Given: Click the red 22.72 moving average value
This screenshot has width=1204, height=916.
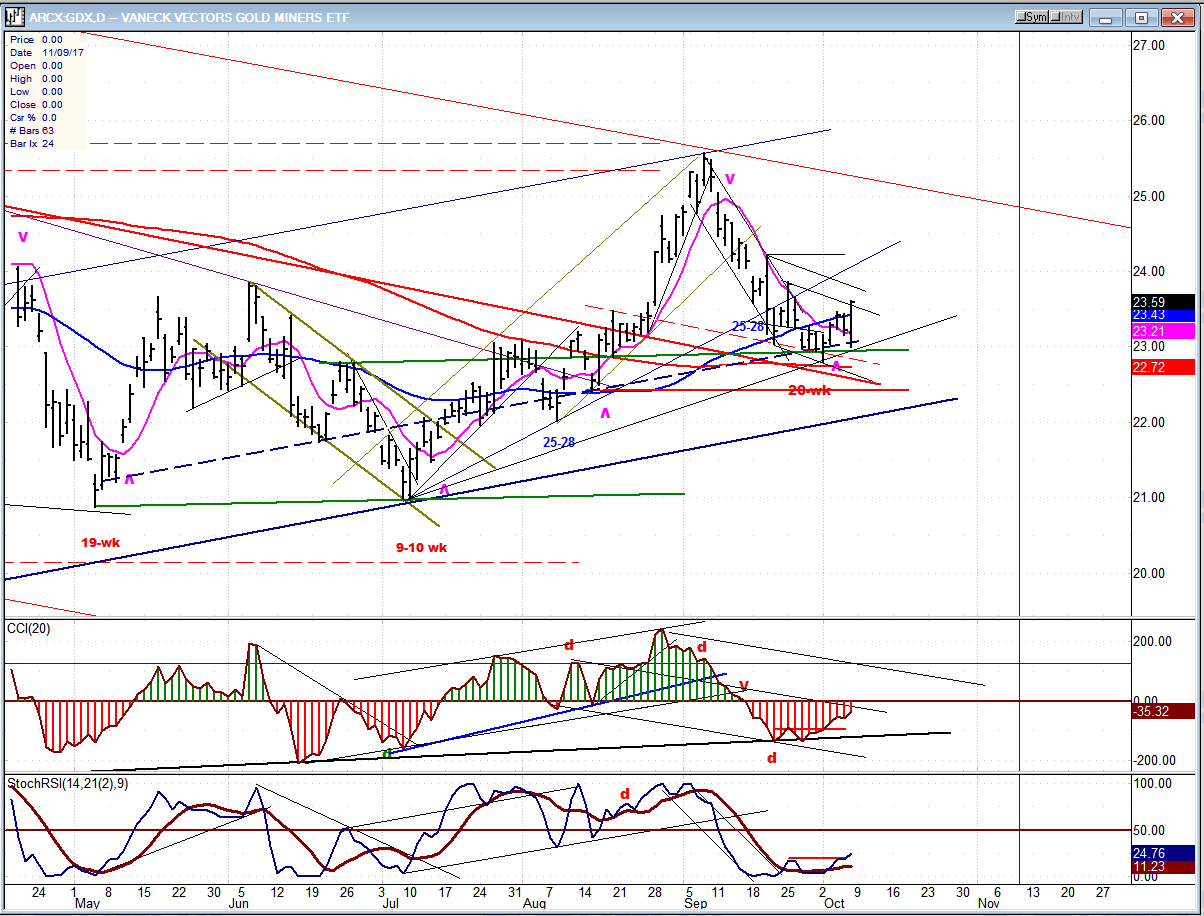Looking at the screenshot, I should [1163, 367].
